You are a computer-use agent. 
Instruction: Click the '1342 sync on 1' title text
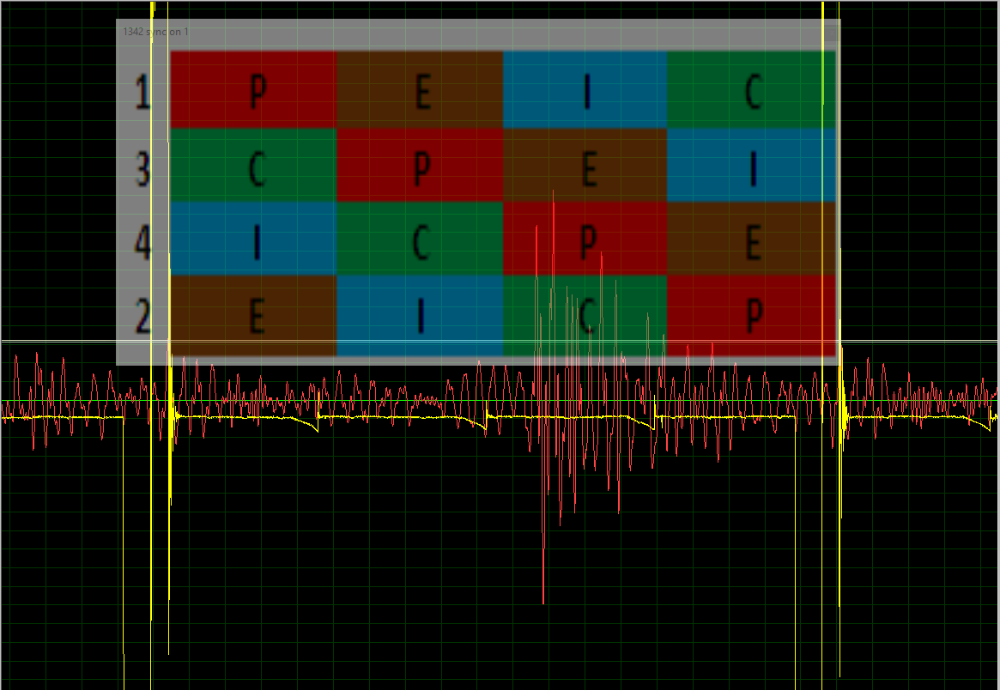click(x=155, y=32)
